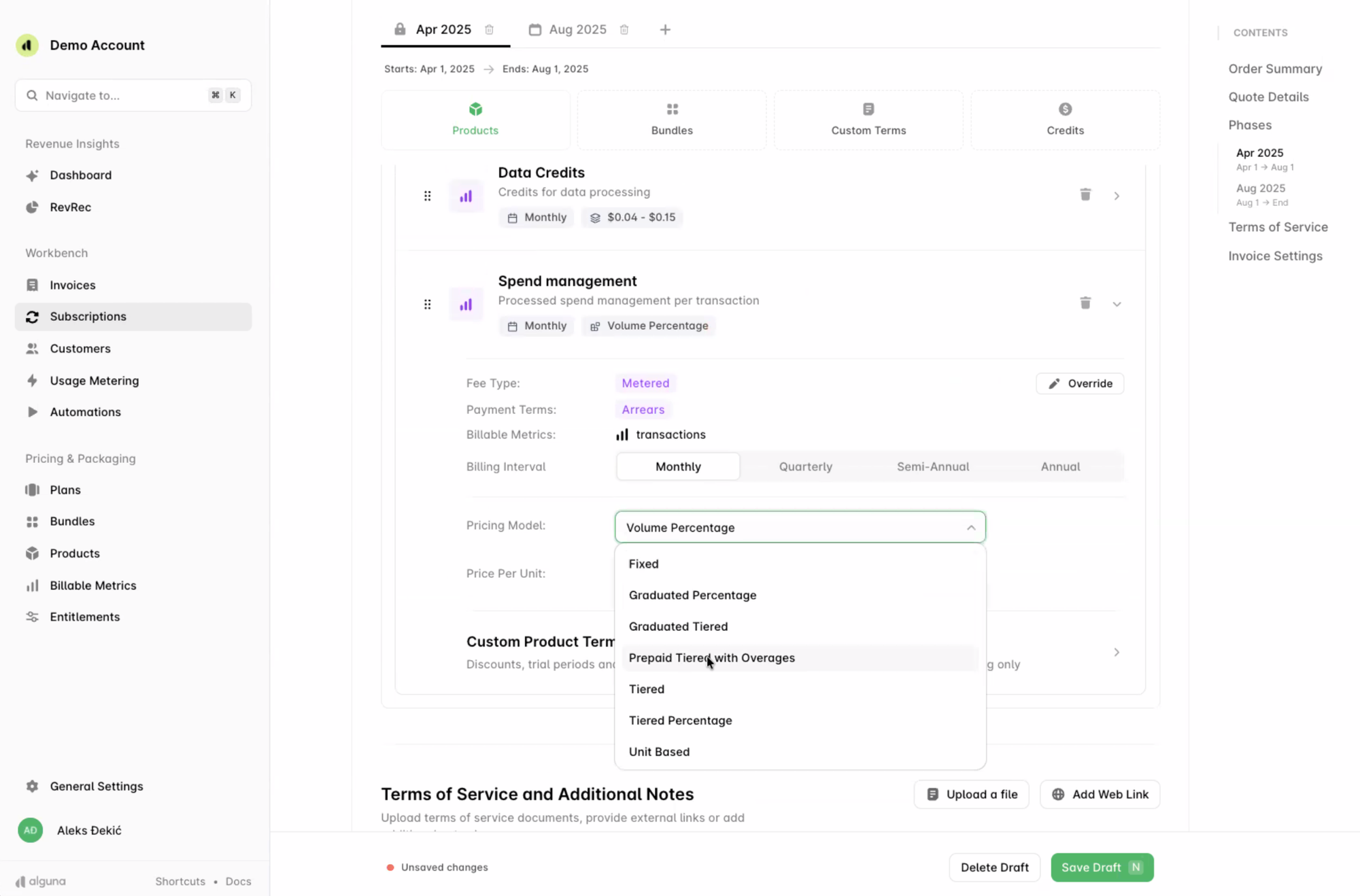1360x896 pixels.
Task: Collapse Spend management details chevron
Action: [1117, 304]
